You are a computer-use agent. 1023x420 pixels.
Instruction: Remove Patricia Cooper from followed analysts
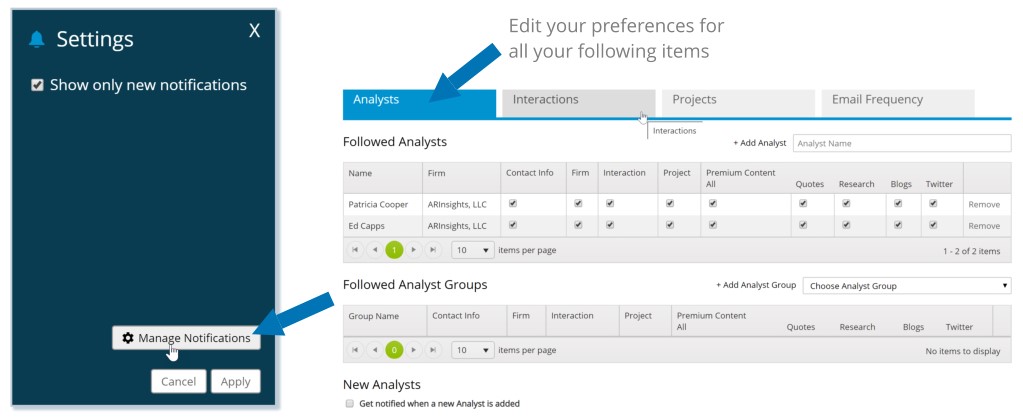coord(984,204)
